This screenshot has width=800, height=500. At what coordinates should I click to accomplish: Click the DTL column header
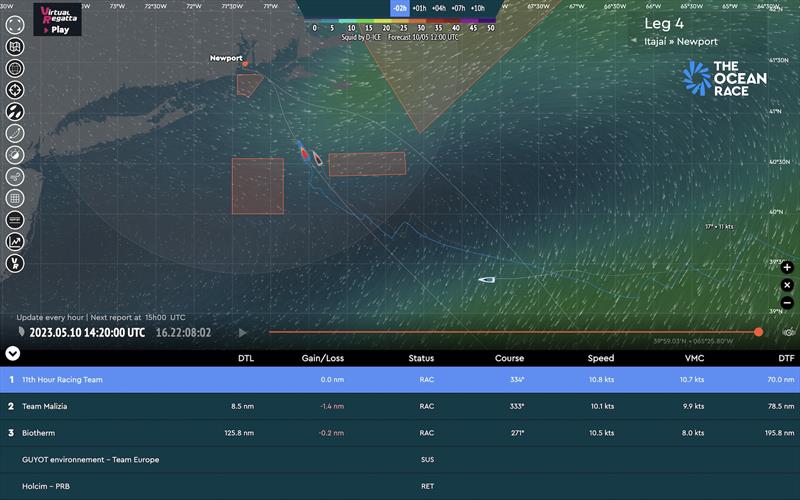click(246, 358)
